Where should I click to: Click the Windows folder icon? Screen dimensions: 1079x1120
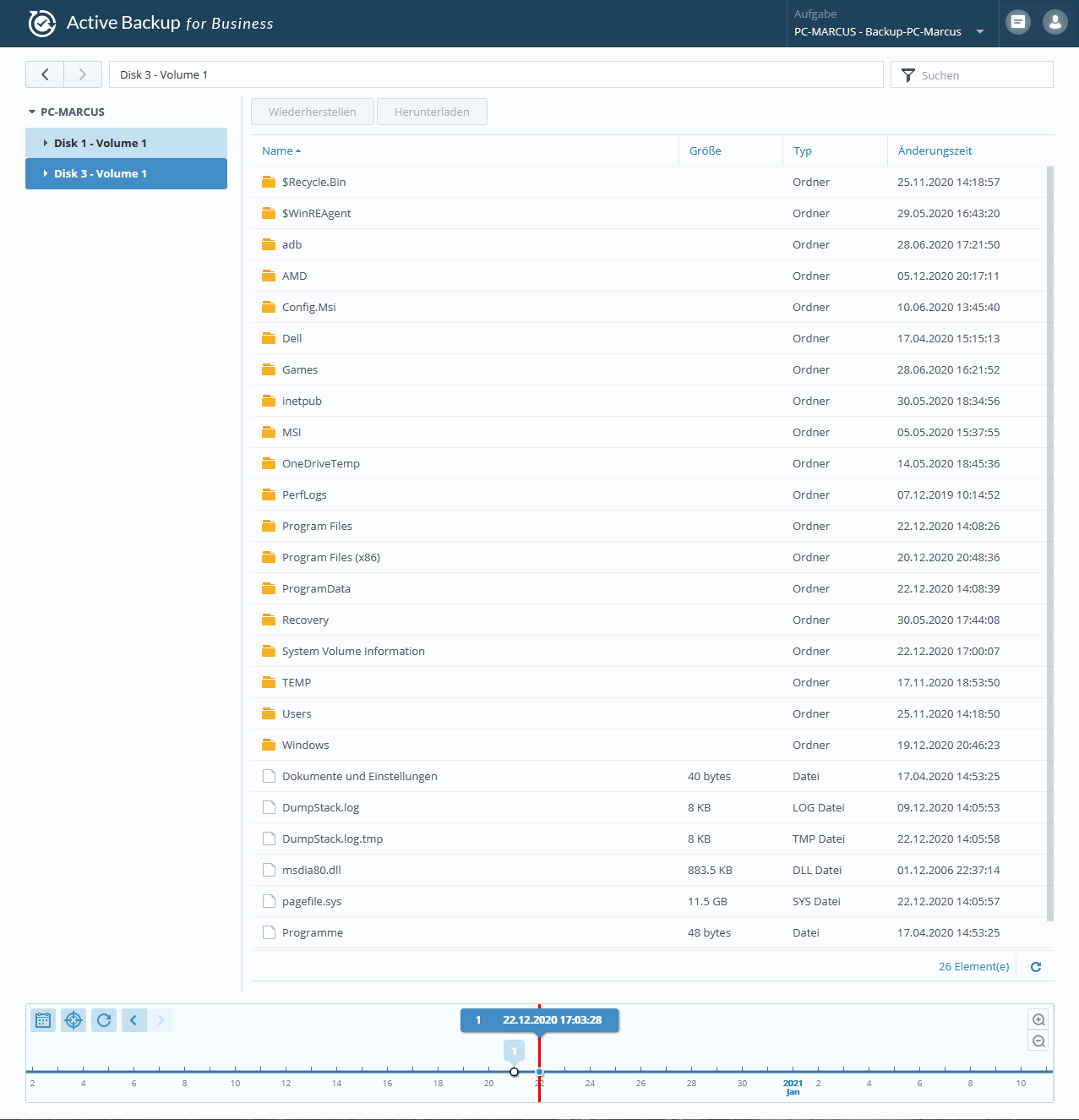(269, 745)
